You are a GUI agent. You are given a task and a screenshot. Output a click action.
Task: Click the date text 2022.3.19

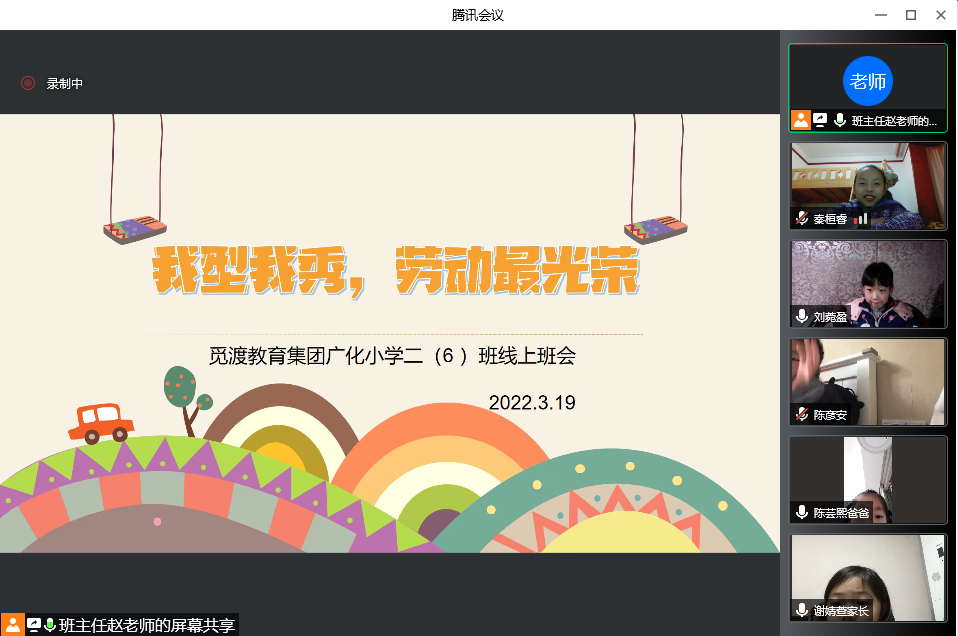click(532, 403)
